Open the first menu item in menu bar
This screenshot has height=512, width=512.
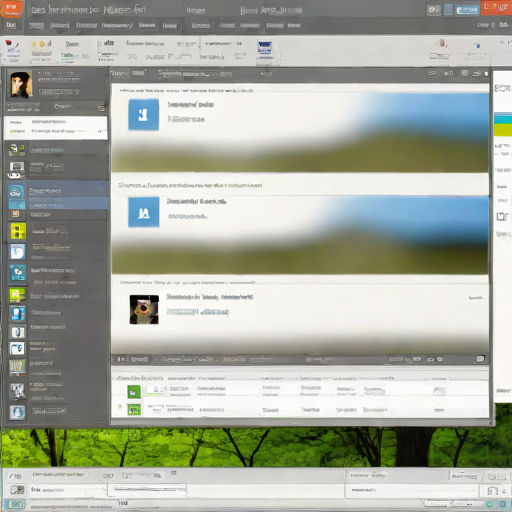pyautogui.click(x=11, y=25)
